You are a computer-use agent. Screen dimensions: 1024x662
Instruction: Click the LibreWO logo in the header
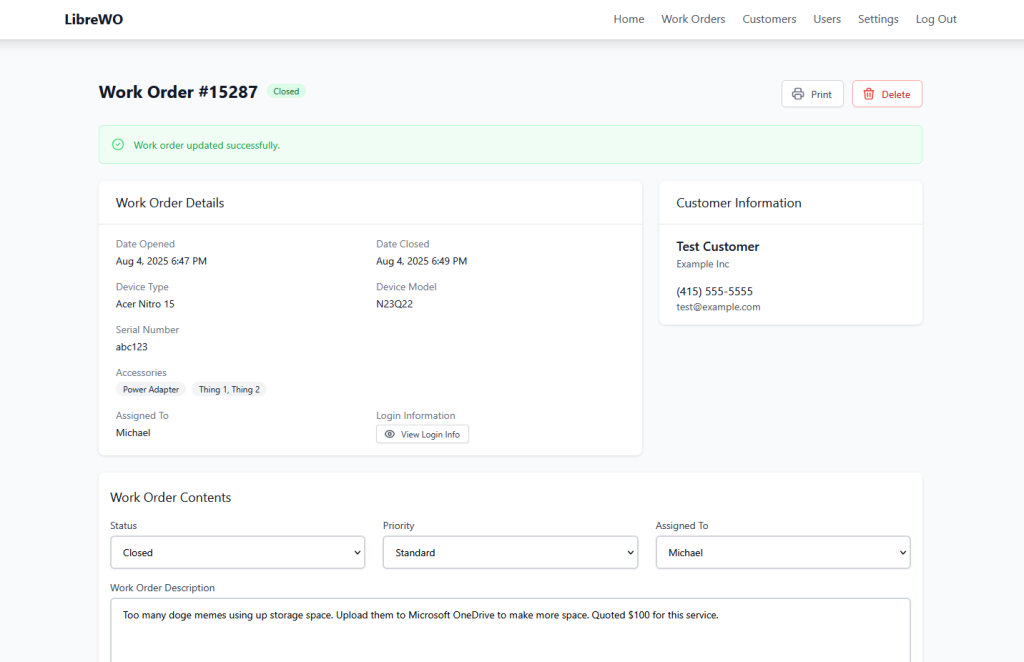coord(93,18)
